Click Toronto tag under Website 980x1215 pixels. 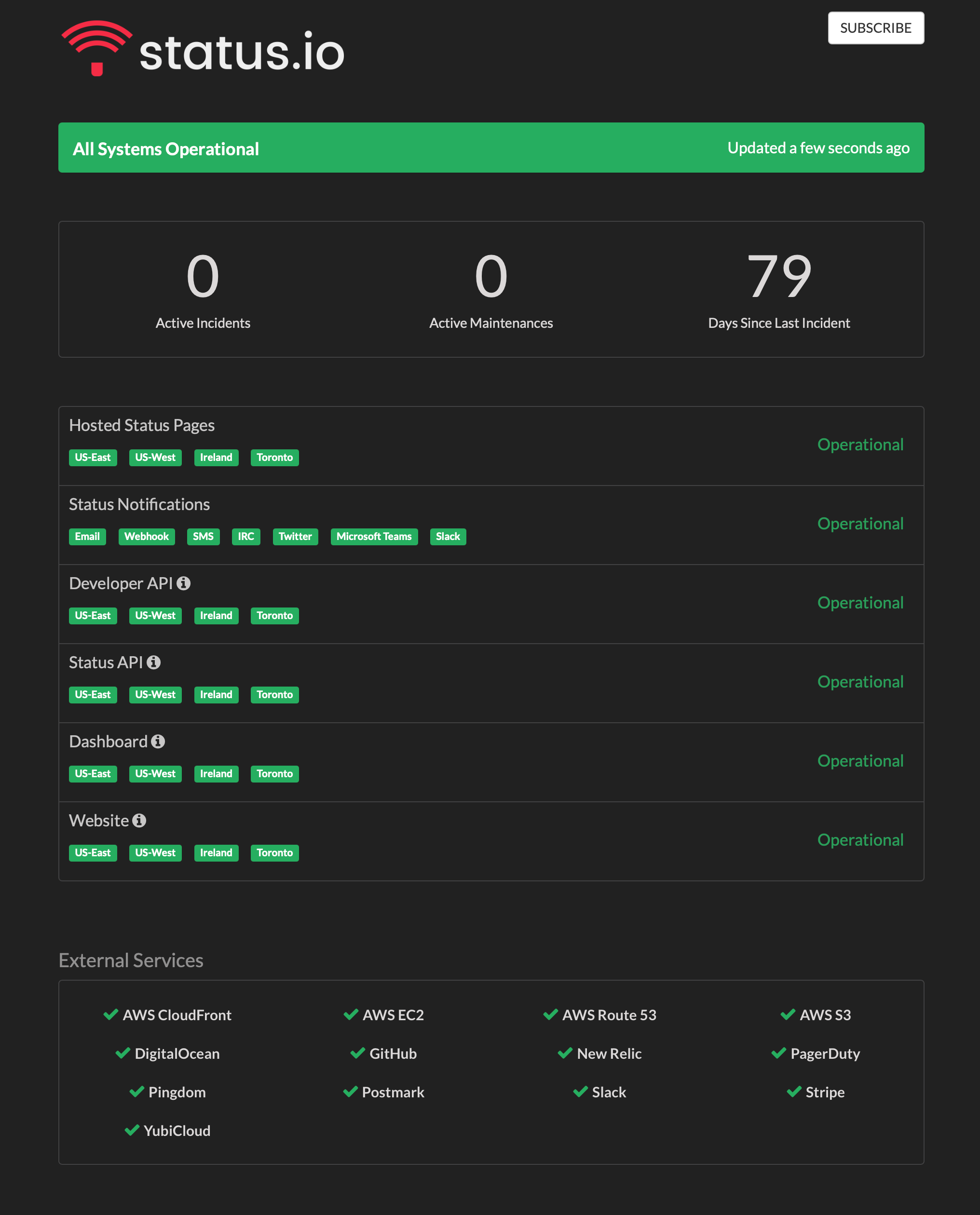pos(274,852)
